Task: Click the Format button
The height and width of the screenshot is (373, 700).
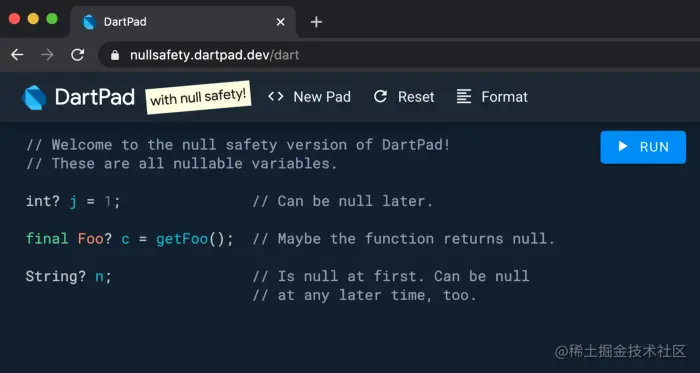Action: pyautogui.click(x=492, y=97)
